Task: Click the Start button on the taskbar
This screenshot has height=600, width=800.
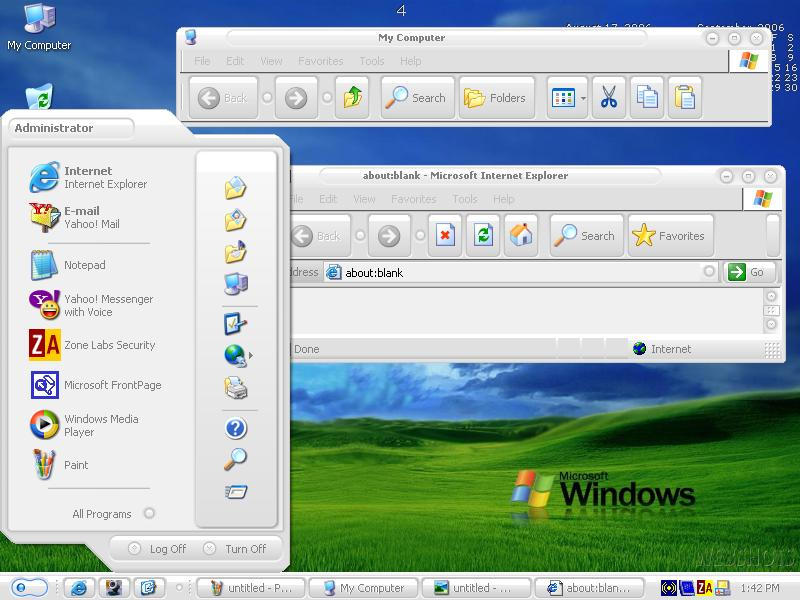Action: tap(29, 588)
